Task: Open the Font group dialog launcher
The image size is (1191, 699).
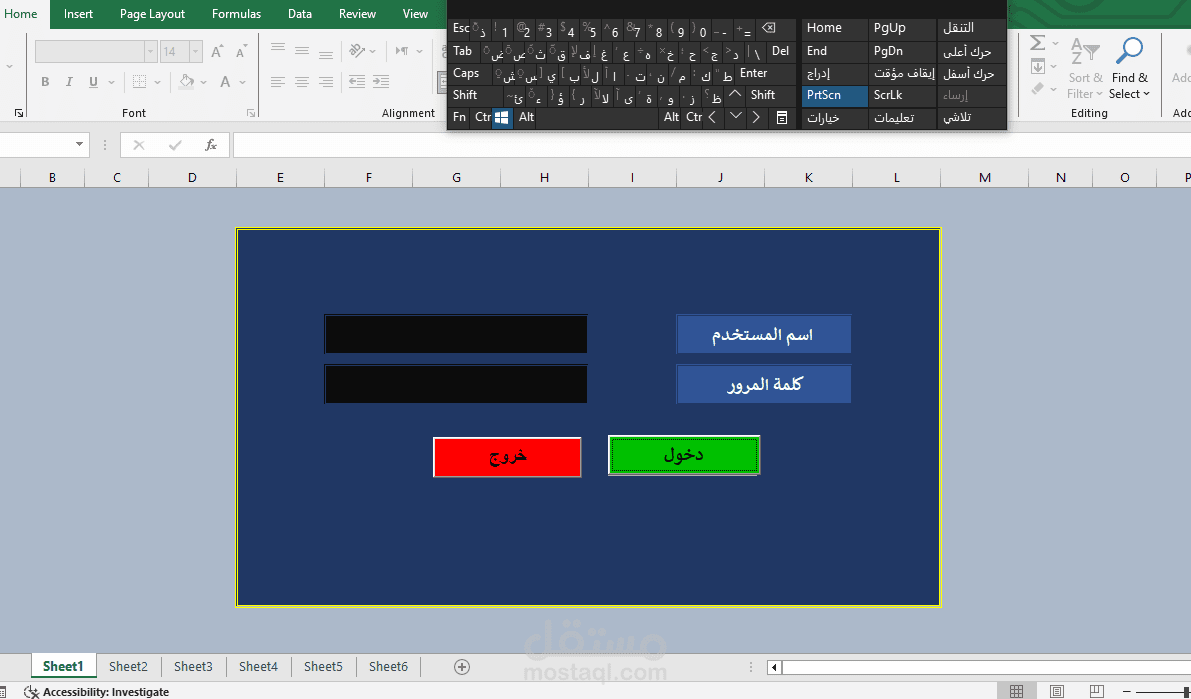Action: 251,113
